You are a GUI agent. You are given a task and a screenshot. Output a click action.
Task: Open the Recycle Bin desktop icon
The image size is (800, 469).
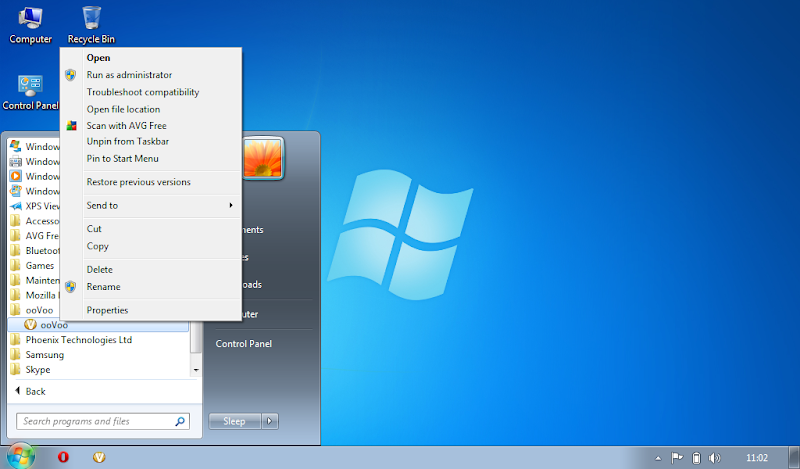[x=91, y=24]
